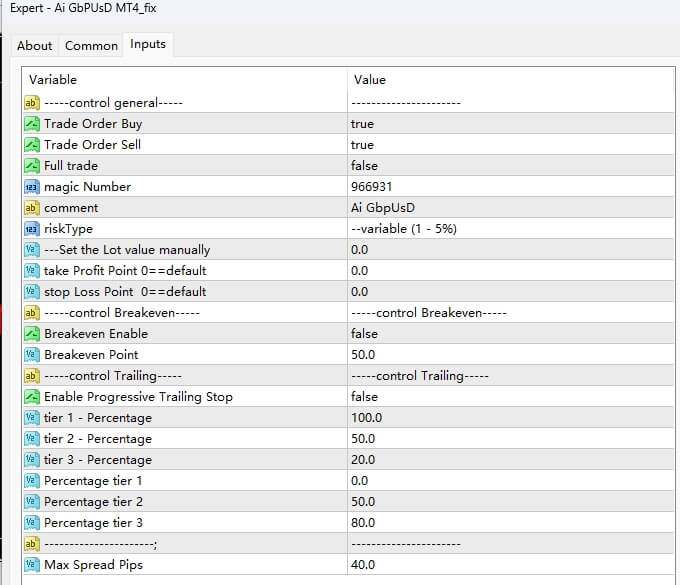
Task: Open the riskType variable value dropdown
Action: coord(402,229)
